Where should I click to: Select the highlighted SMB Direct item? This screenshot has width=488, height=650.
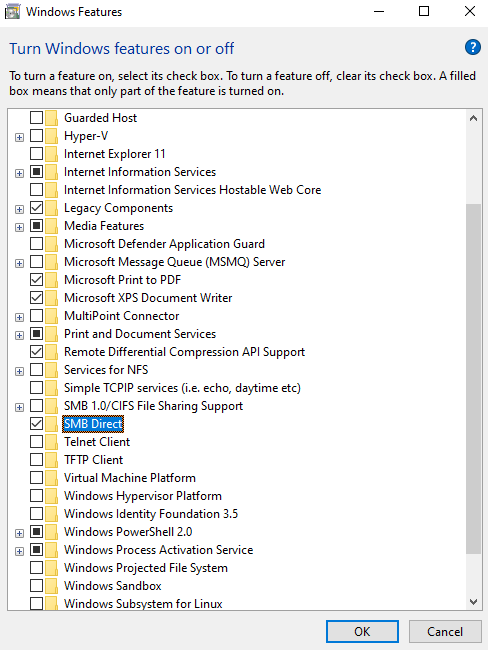click(x=93, y=424)
